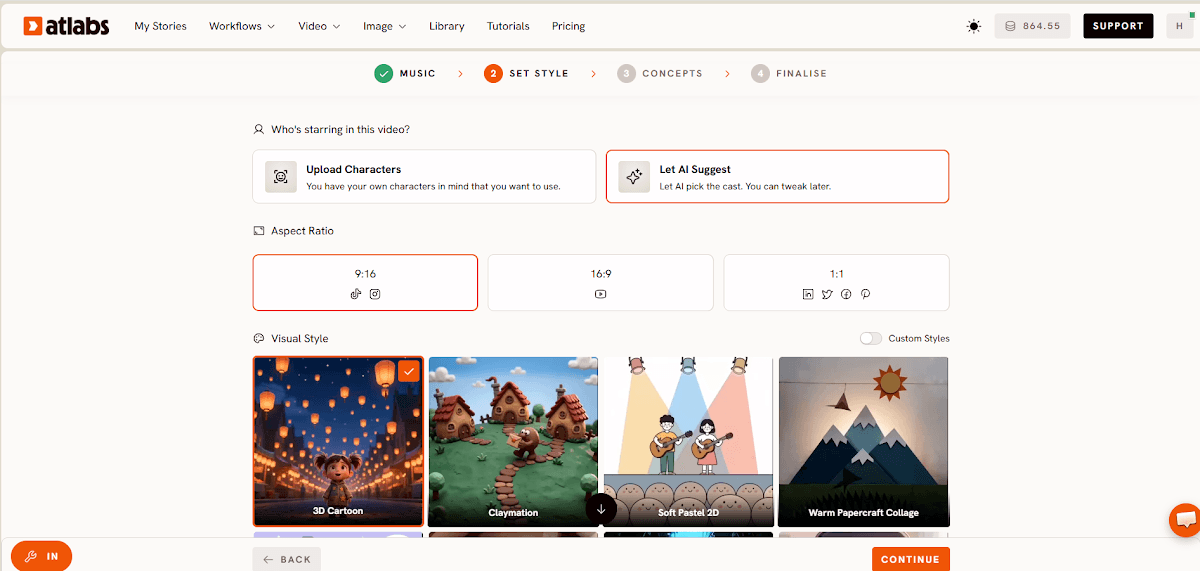
Task: Enable the Custom Styles toggle
Action: coord(871,338)
